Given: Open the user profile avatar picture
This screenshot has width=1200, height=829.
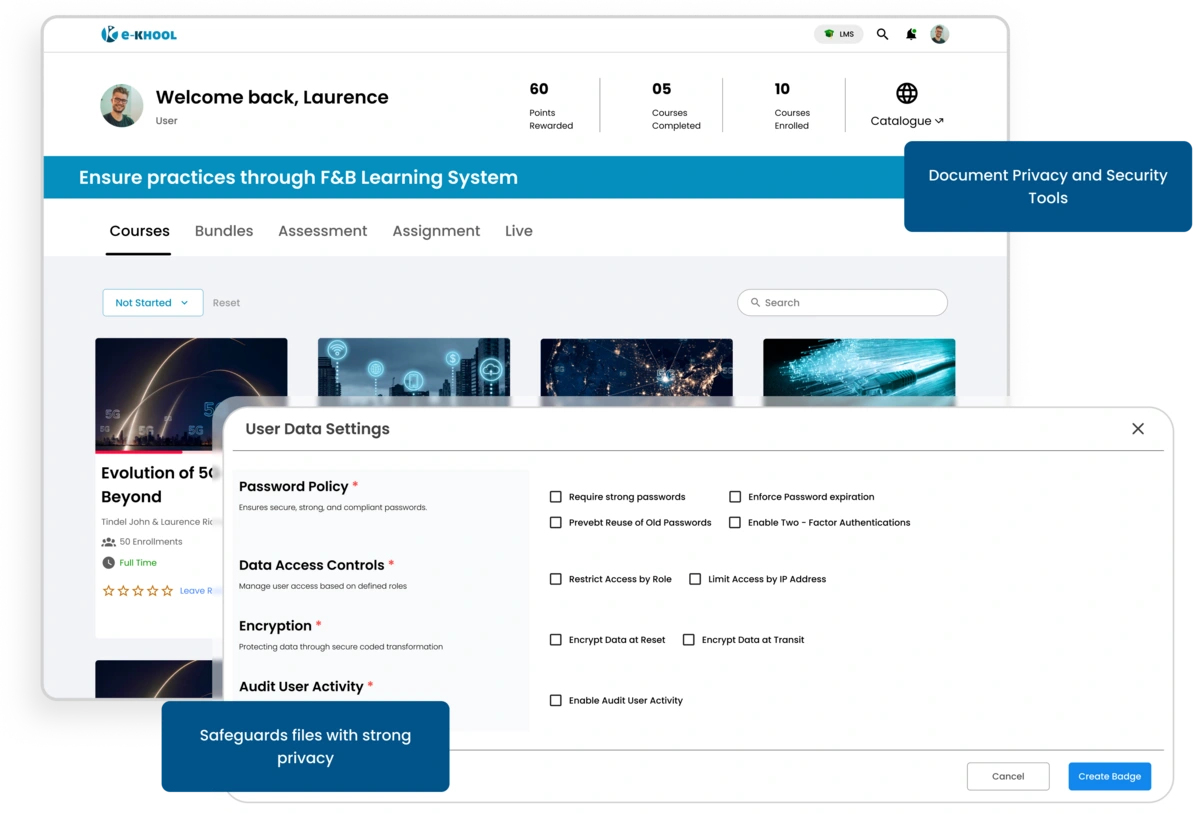Looking at the screenshot, I should pos(939,33).
